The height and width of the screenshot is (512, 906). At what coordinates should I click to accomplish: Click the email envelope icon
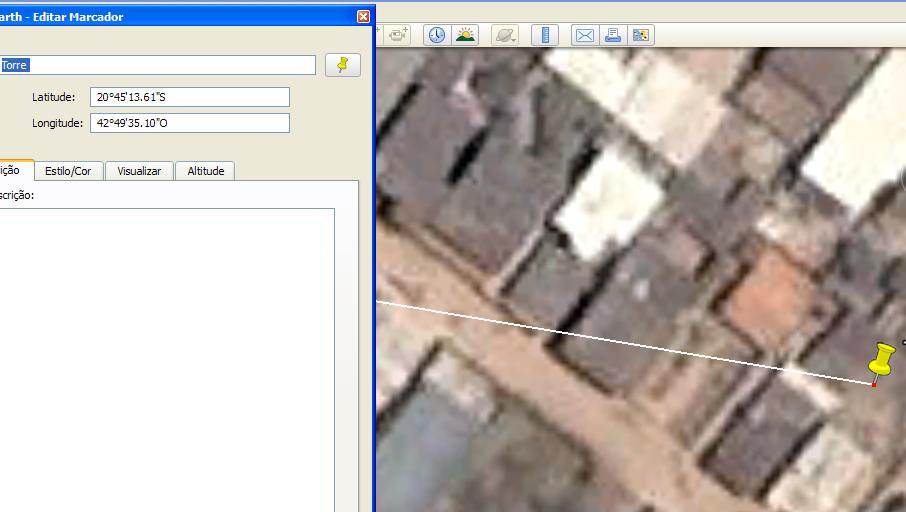[584, 35]
